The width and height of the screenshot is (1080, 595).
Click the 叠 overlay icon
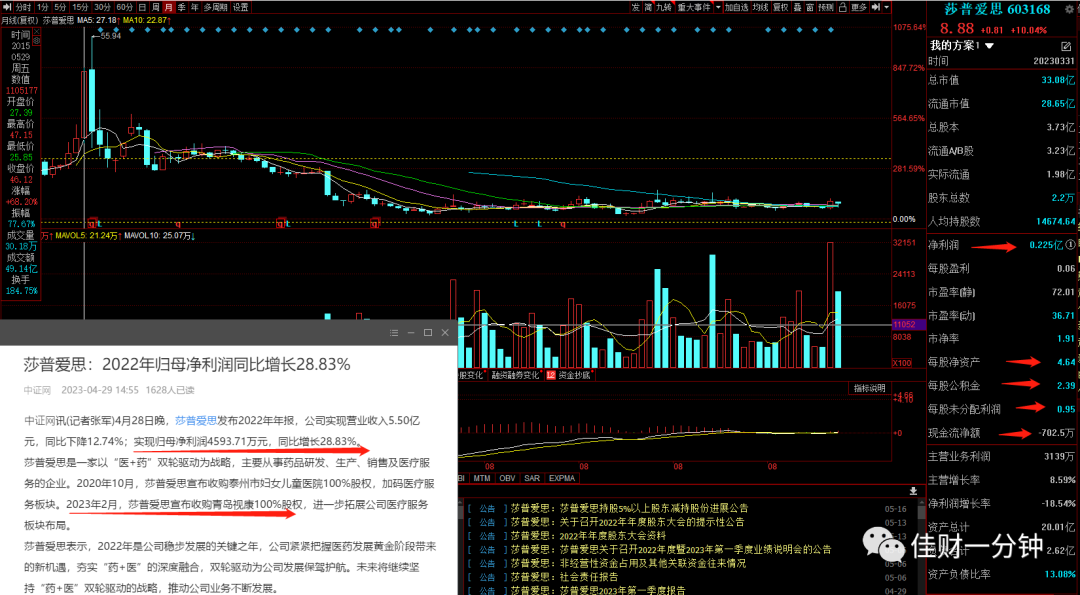pyautogui.click(x=797, y=7)
